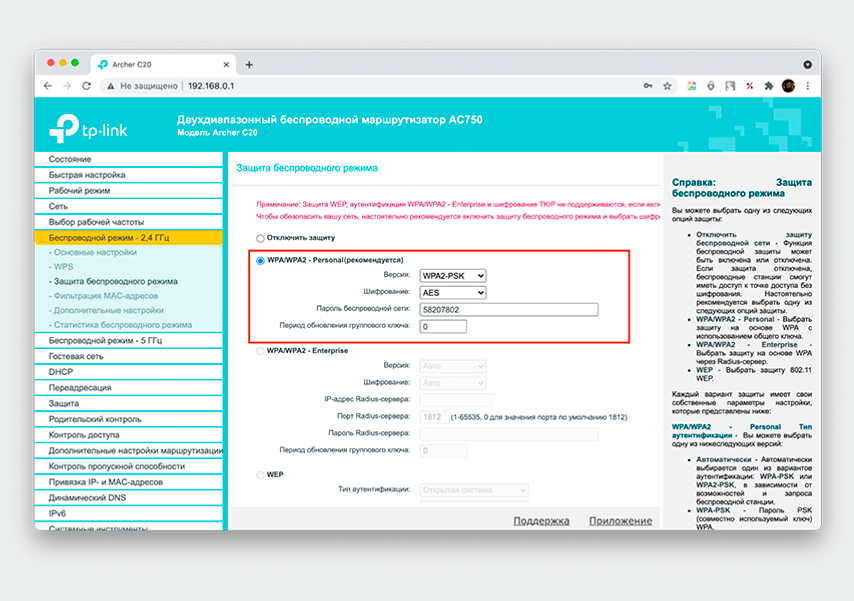Open Фильтрация MAC-адресов submenu
The image size is (854, 601).
click(x=103, y=296)
